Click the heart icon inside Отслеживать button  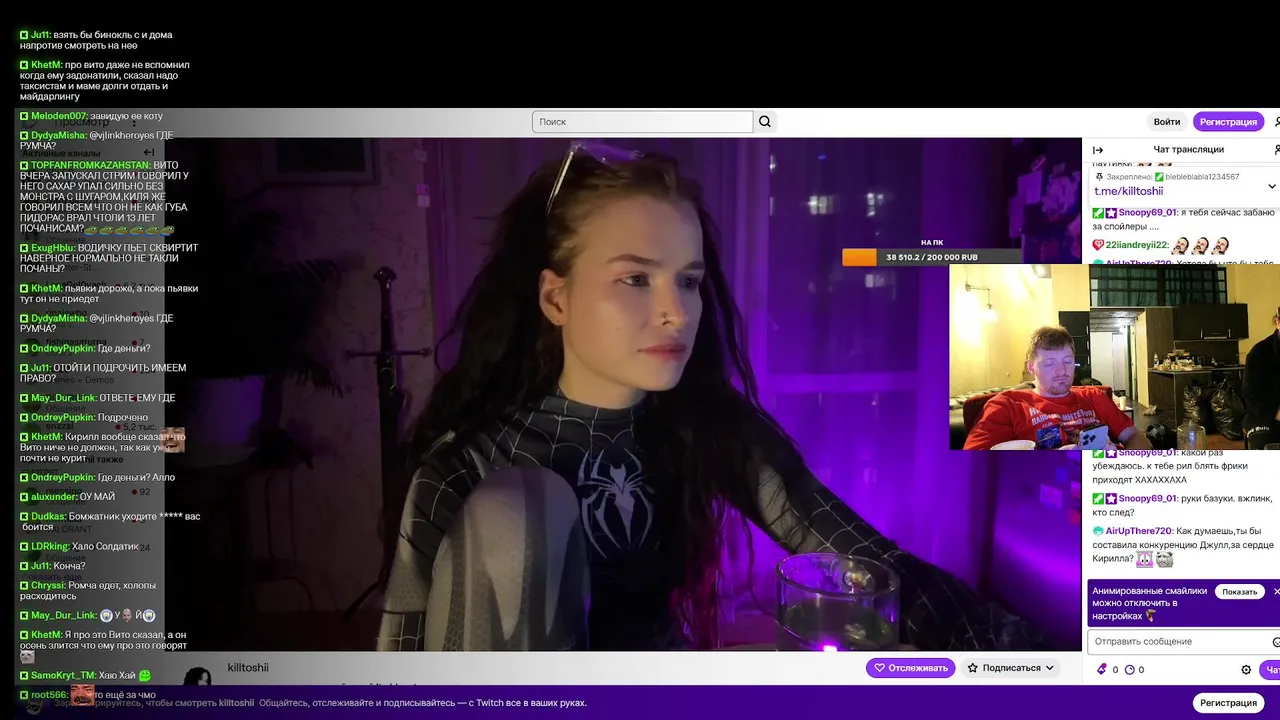click(x=880, y=668)
